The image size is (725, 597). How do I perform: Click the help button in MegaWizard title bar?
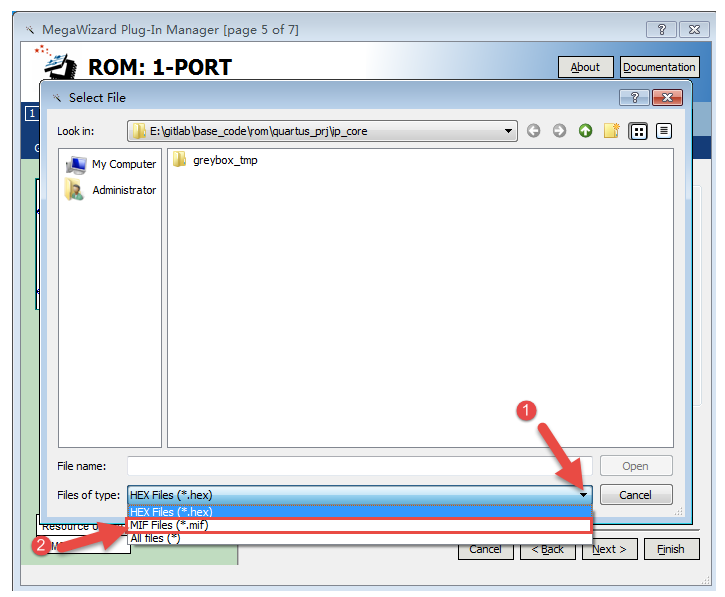point(661,30)
